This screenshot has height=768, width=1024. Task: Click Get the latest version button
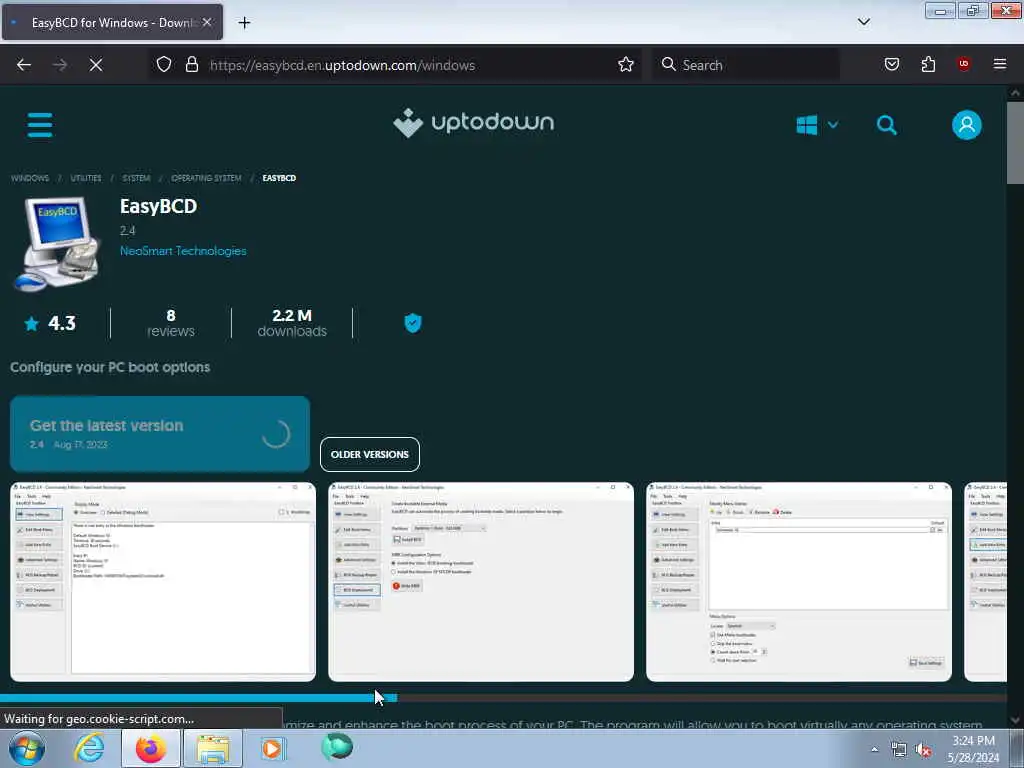pyautogui.click(x=160, y=434)
